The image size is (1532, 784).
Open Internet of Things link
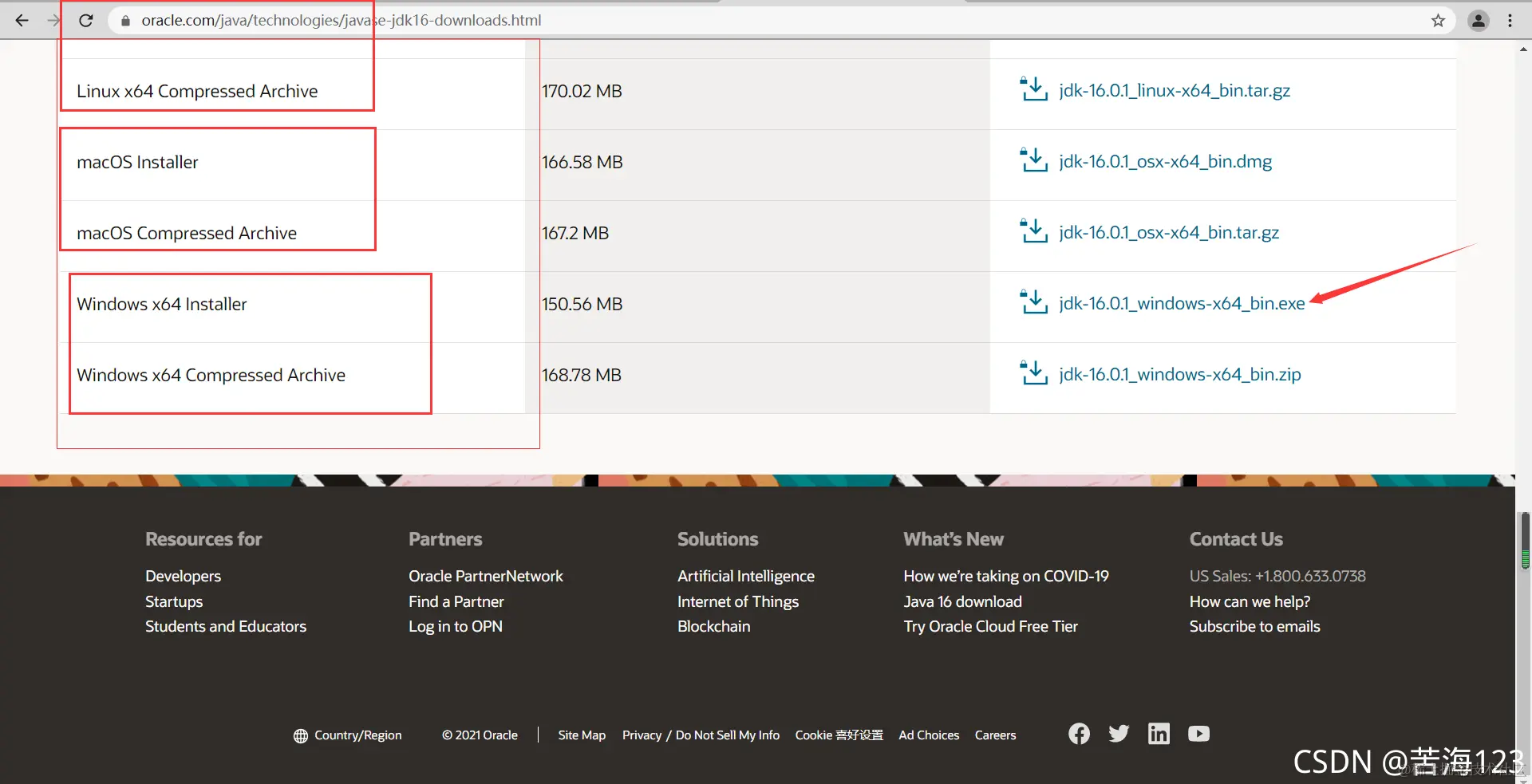tap(738, 601)
